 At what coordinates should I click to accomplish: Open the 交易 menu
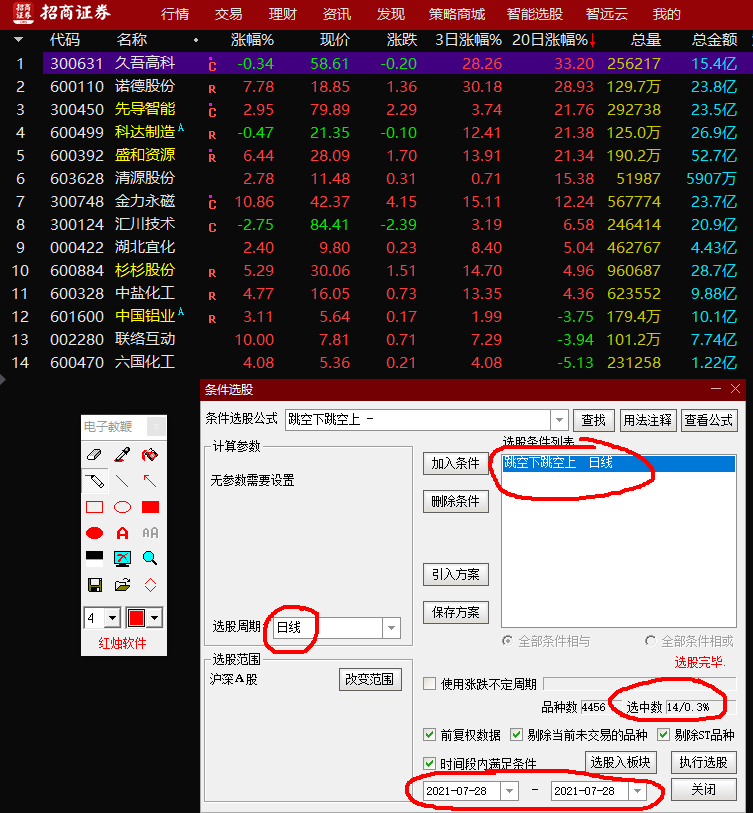click(229, 14)
